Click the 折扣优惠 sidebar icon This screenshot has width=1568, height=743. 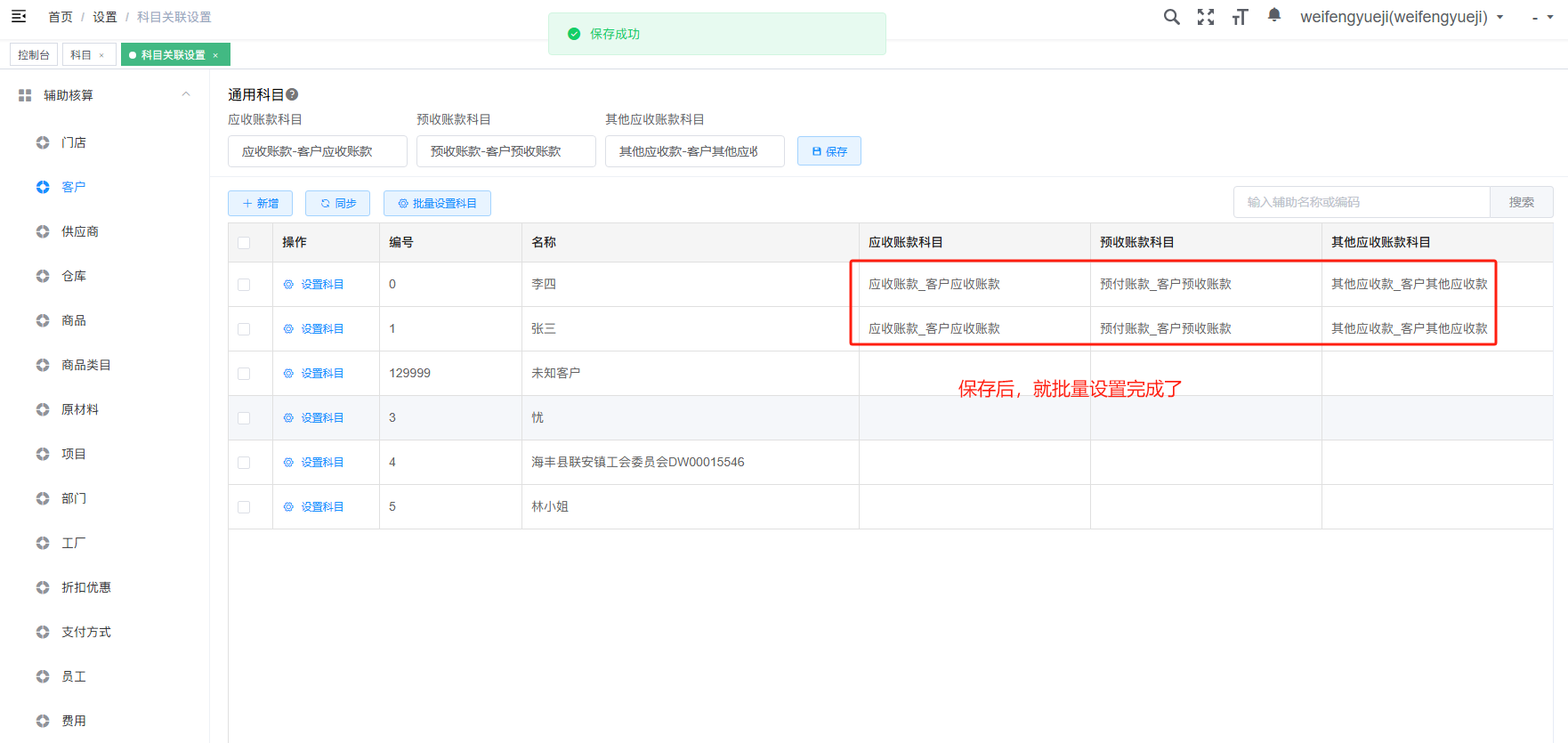click(43, 587)
